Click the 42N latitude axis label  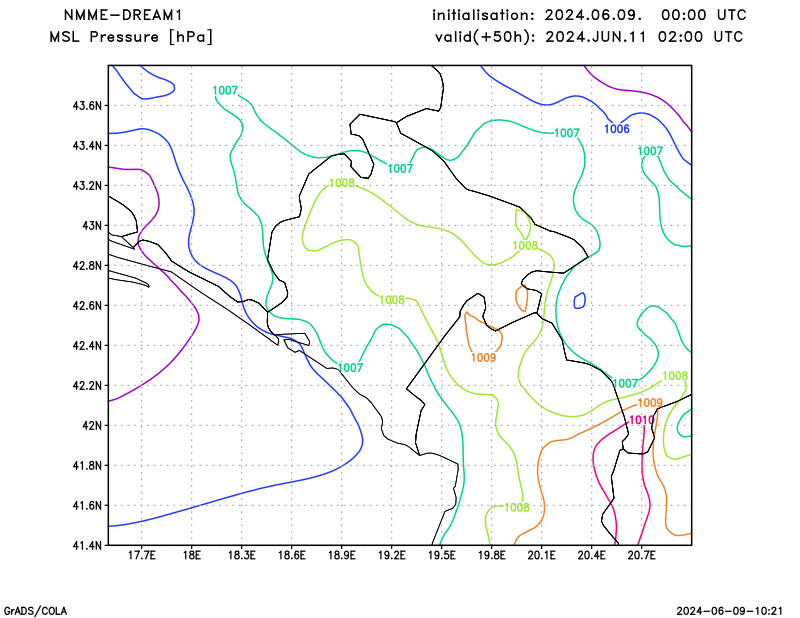click(92, 426)
